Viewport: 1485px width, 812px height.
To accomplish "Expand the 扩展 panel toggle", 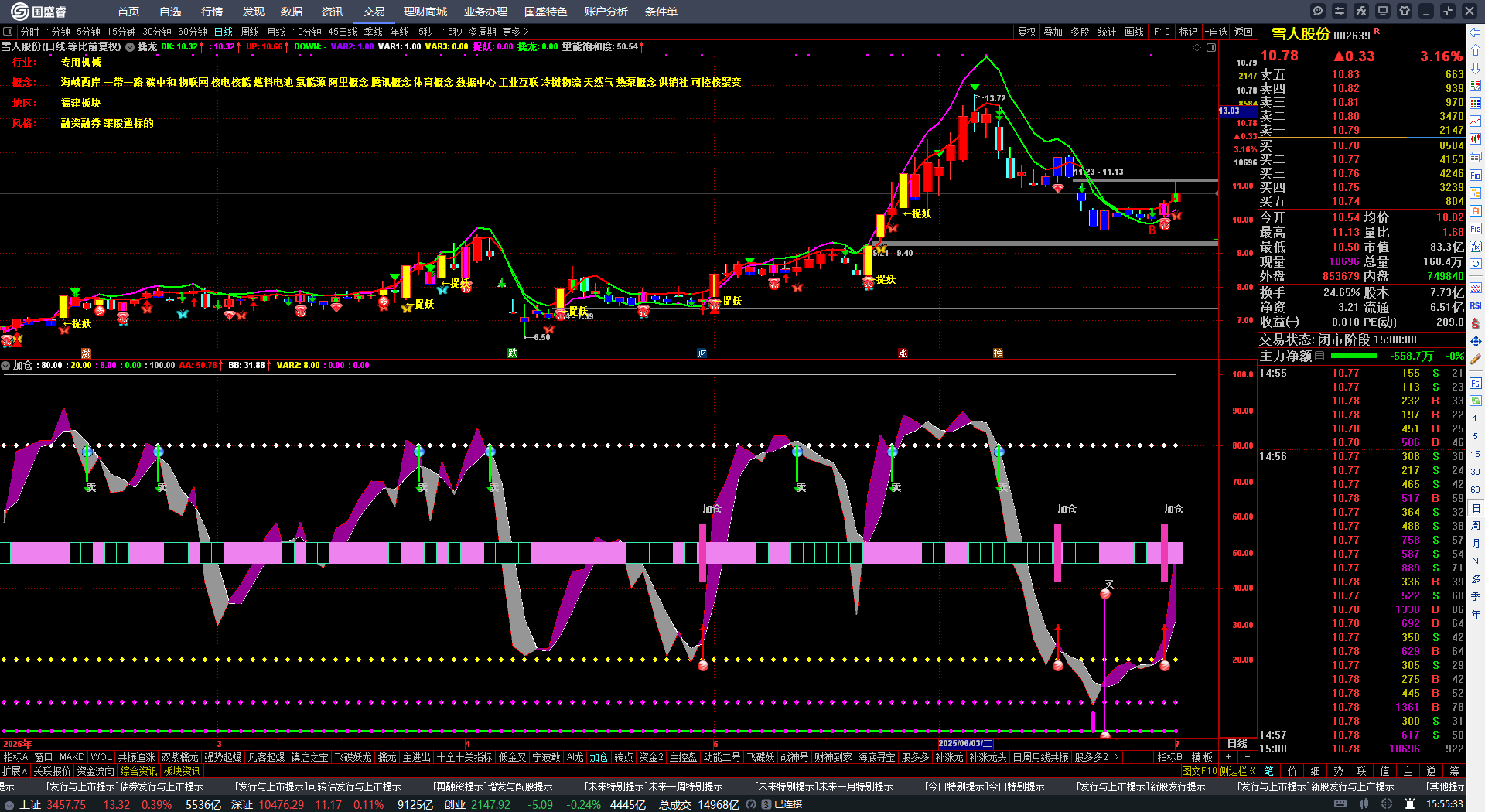I will pos(15,771).
